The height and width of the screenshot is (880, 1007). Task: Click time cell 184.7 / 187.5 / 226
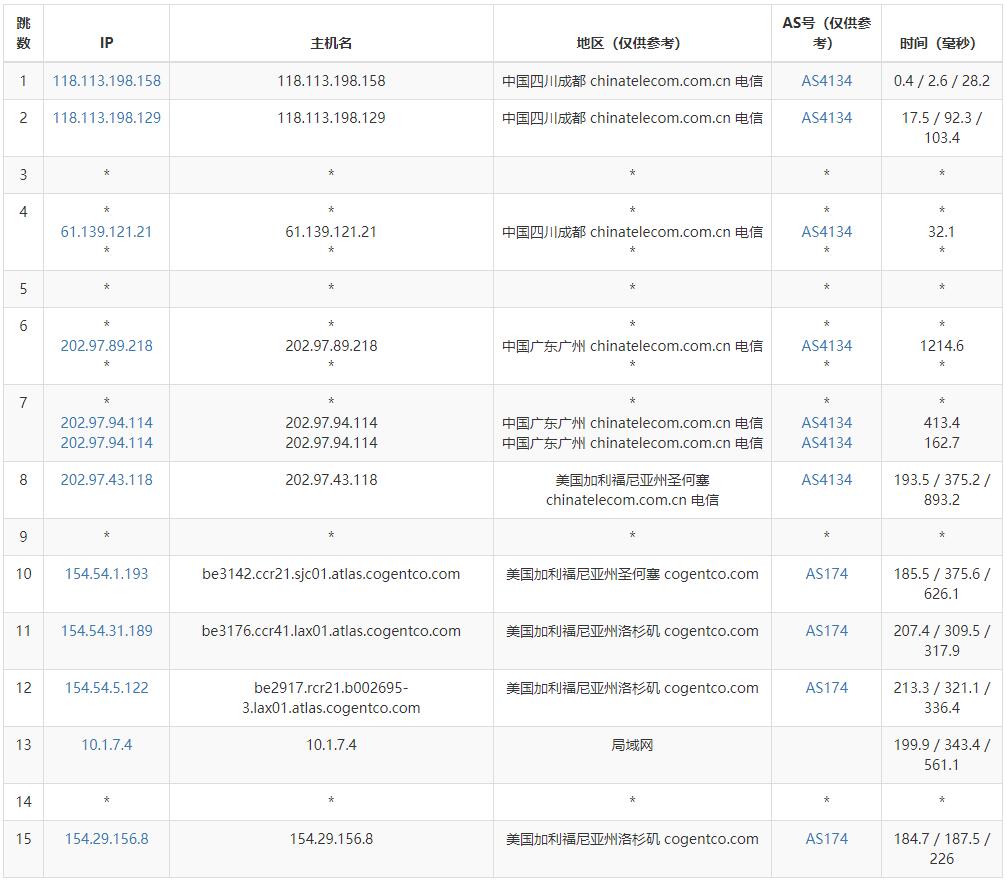[941, 849]
